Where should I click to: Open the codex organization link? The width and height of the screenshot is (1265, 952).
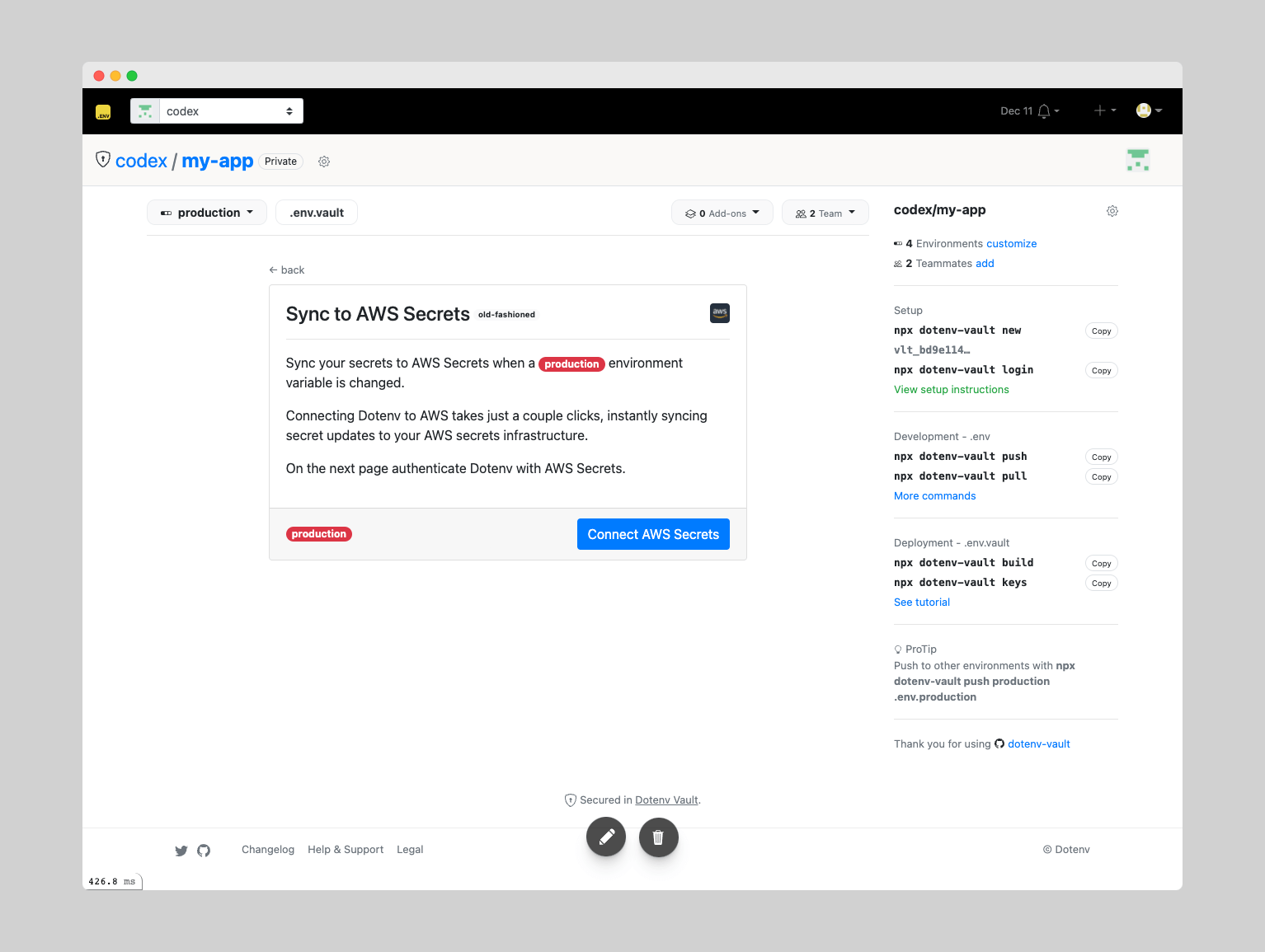pos(141,161)
